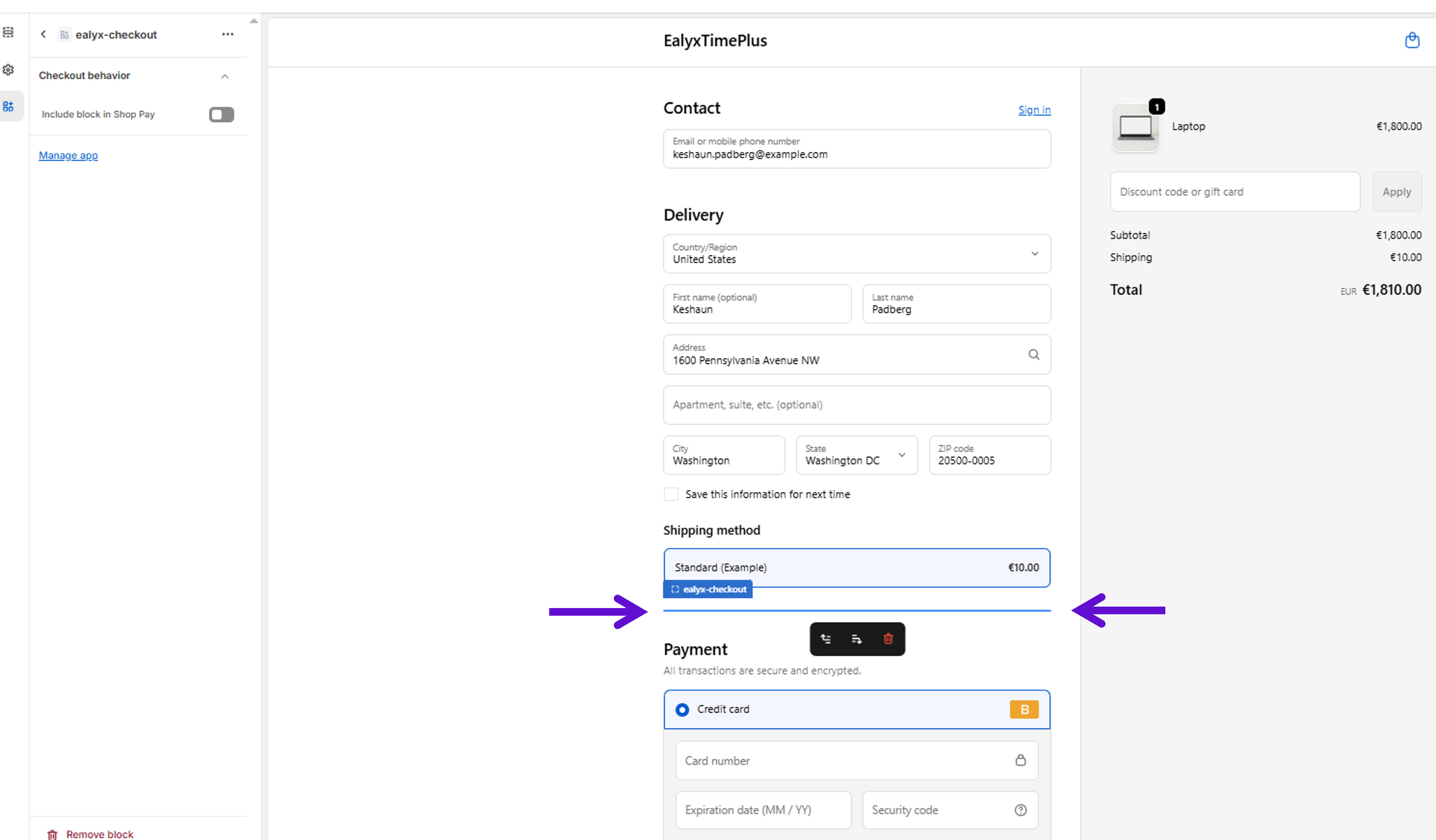This screenshot has height=840, width=1436.
Task: Open the State dropdown
Action: tap(856, 455)
